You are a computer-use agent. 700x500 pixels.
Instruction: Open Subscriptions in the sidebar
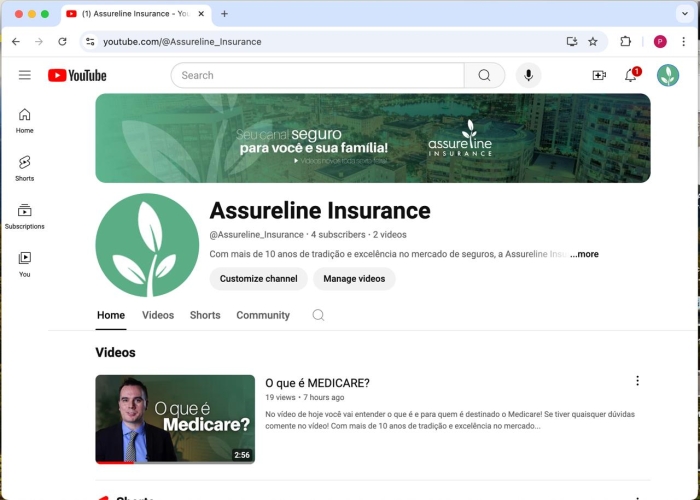click(x=24, y=215)
